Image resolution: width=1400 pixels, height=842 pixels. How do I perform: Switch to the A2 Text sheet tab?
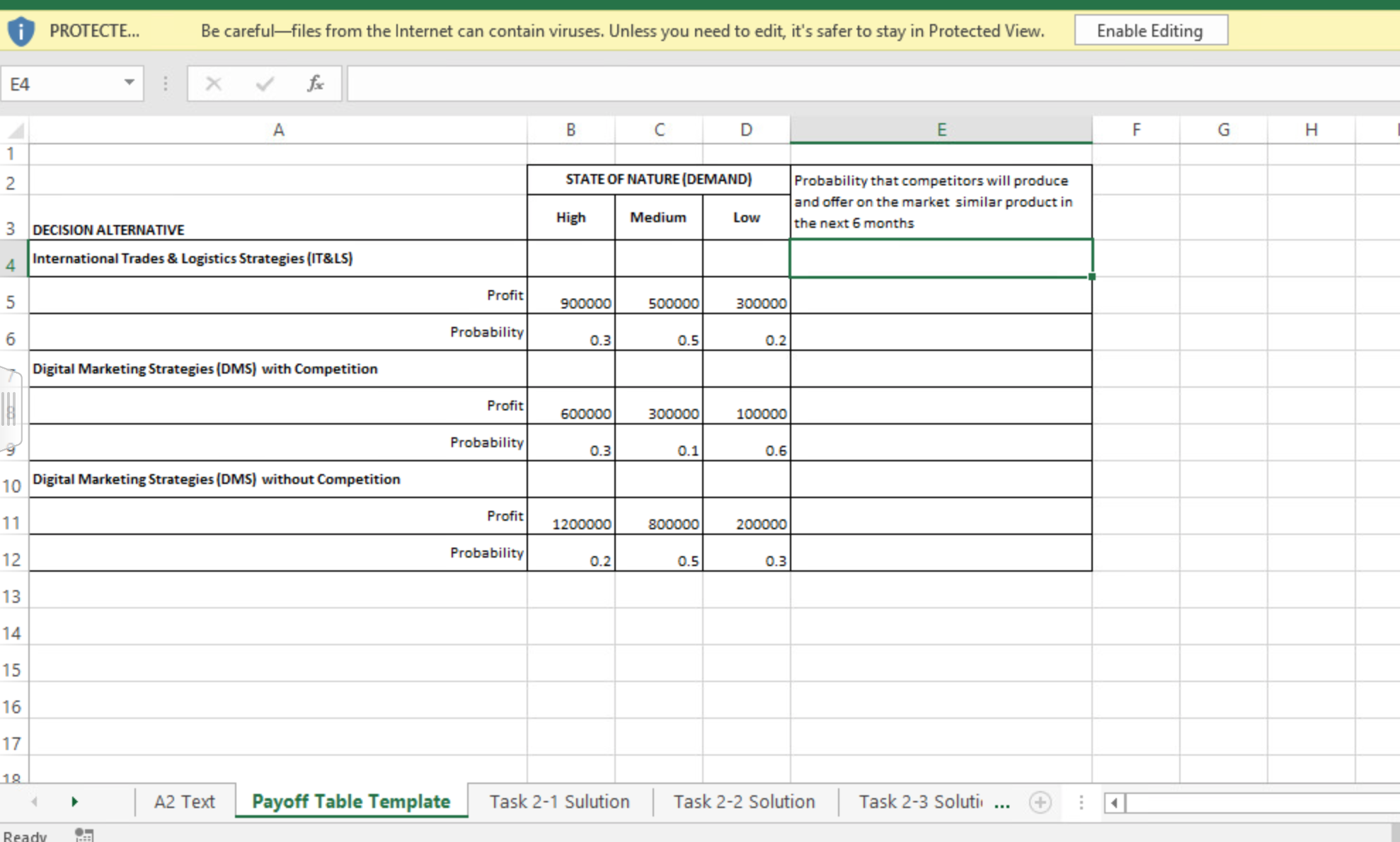(x=185, y=802)
